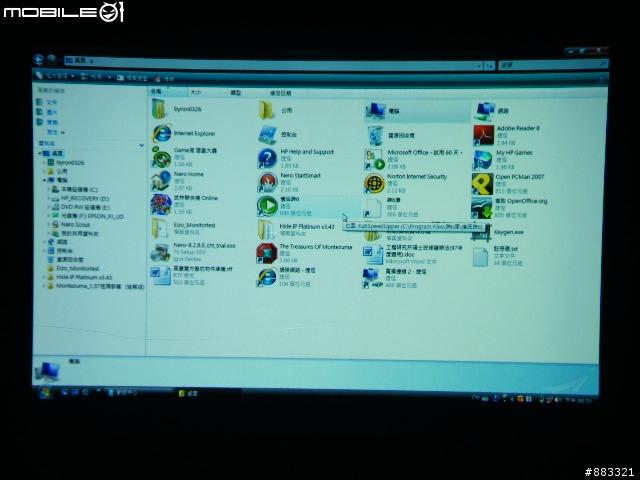Select the My HP Games shortcut
The width and height of the screenshot is (640, 480).
pos(503,160)
